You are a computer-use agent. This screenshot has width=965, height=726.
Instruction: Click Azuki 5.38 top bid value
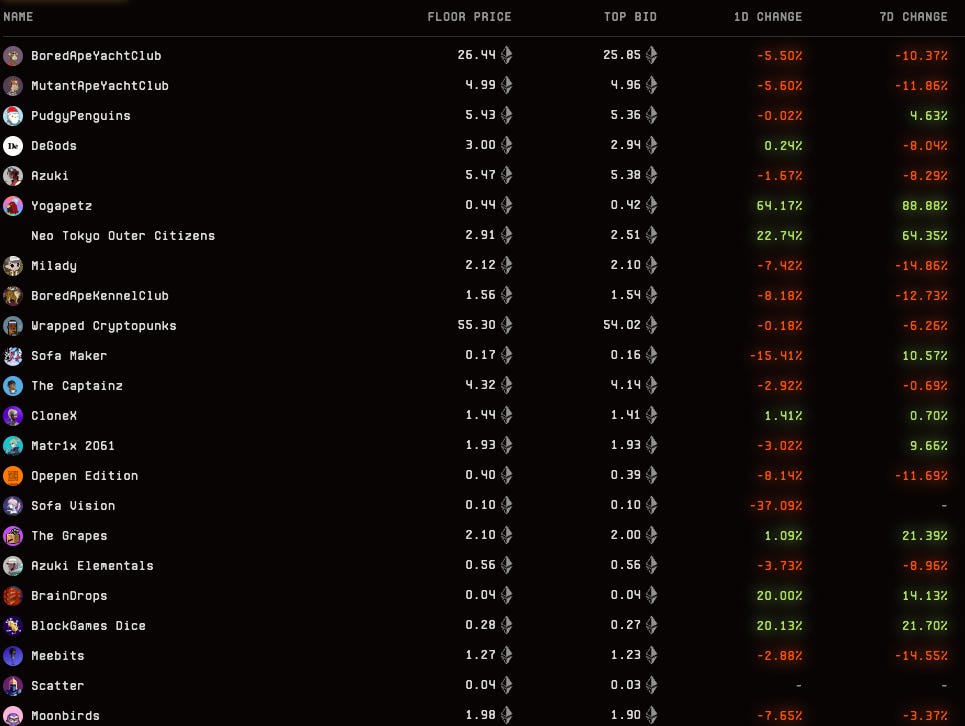coord(625,175)
